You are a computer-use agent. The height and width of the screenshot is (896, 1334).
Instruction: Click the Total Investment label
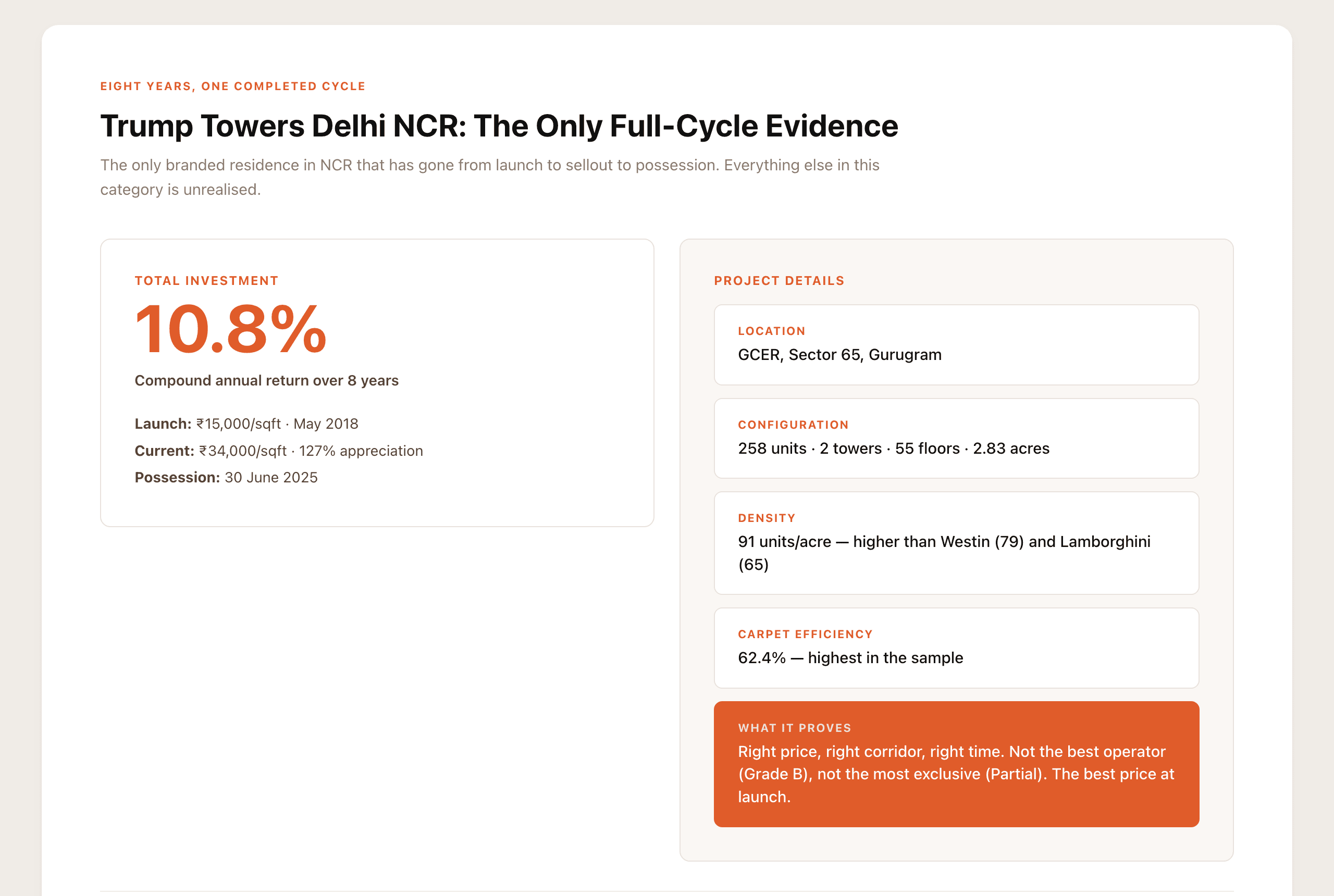[206, 281]
